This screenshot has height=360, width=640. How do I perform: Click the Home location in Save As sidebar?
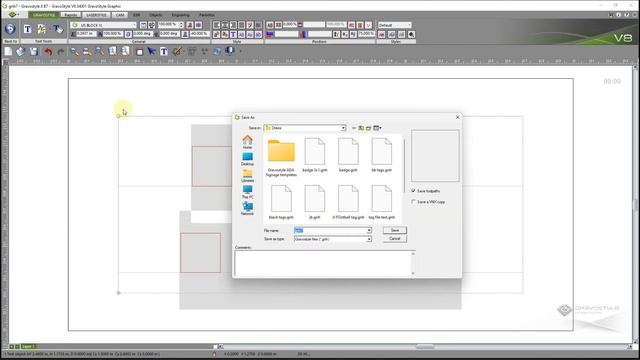coord(247,142)
